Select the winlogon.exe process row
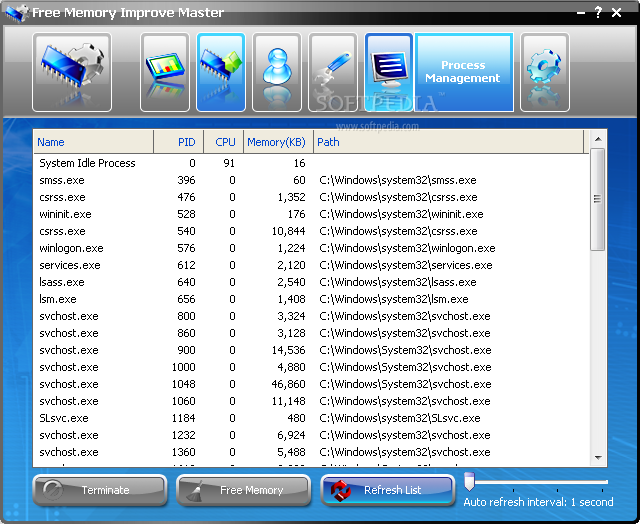 [x=312, y=248]
